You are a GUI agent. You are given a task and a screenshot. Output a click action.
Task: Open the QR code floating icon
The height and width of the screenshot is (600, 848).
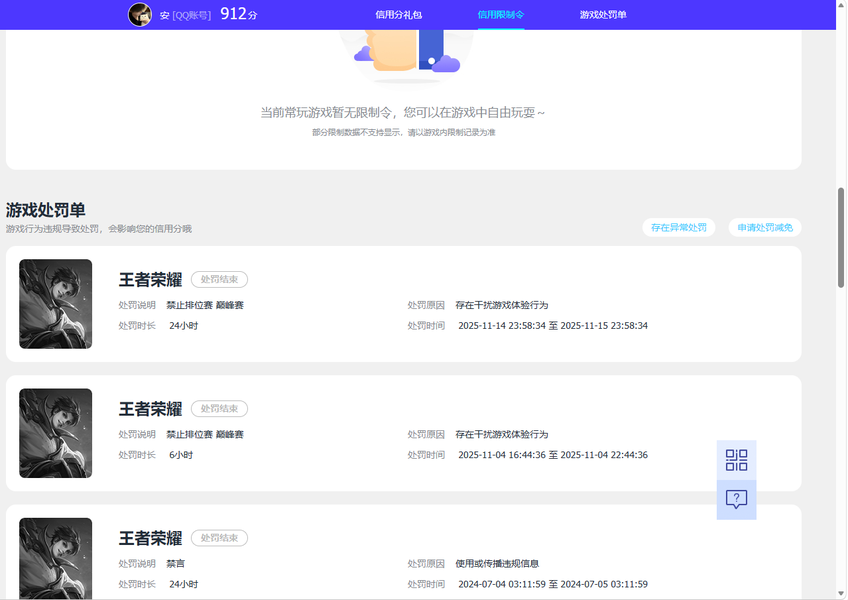coord(736,460)
